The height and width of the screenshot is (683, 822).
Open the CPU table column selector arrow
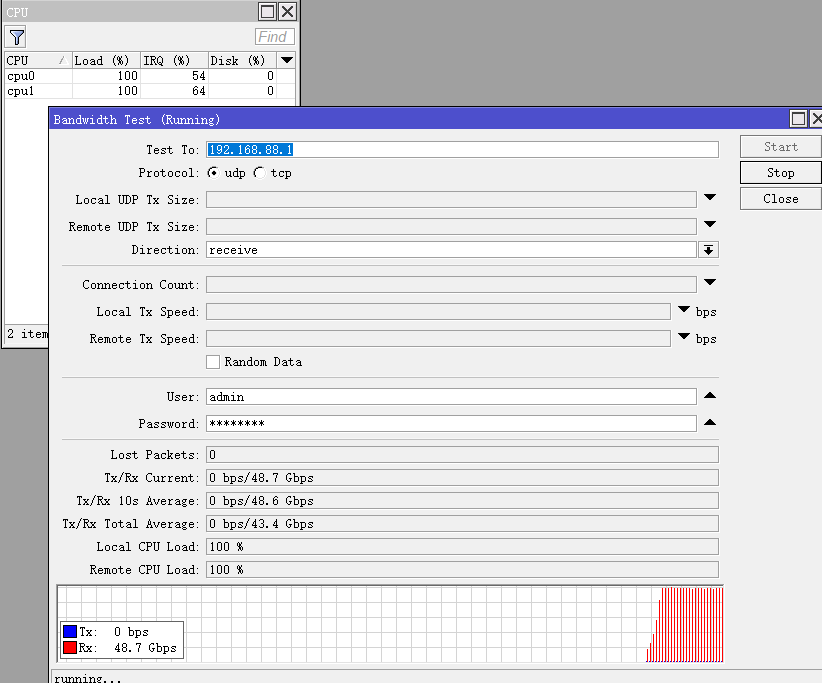point(286,61)
